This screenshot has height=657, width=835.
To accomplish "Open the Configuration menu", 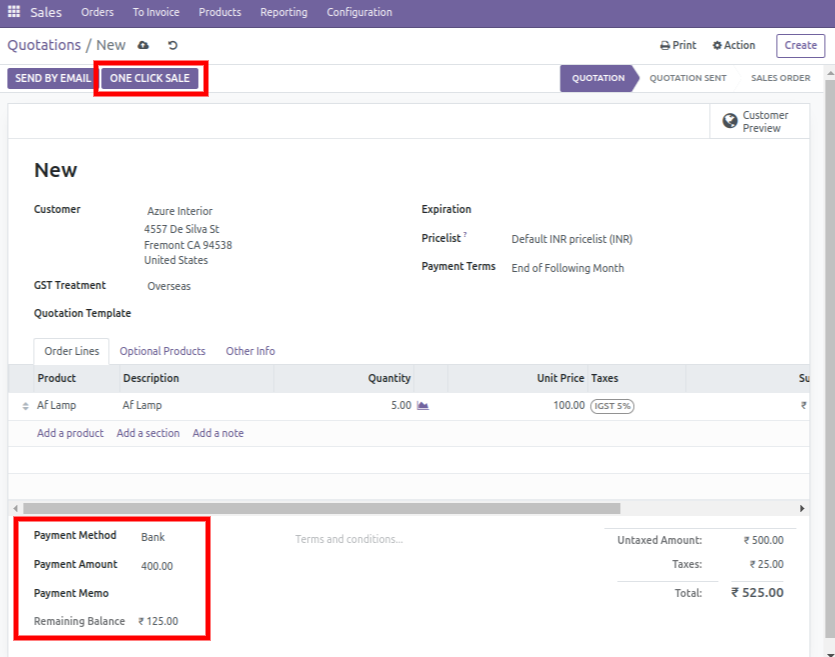I will 359,13.
